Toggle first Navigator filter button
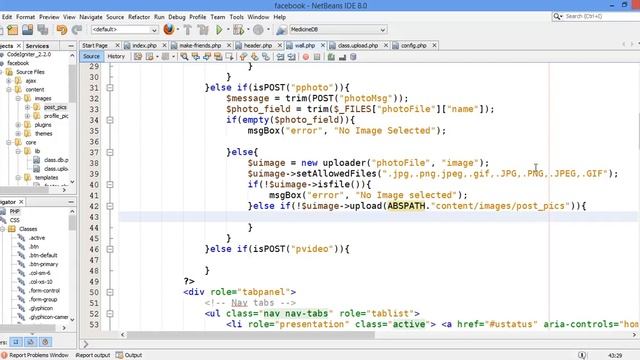The image size is (640, 360). 16,342
